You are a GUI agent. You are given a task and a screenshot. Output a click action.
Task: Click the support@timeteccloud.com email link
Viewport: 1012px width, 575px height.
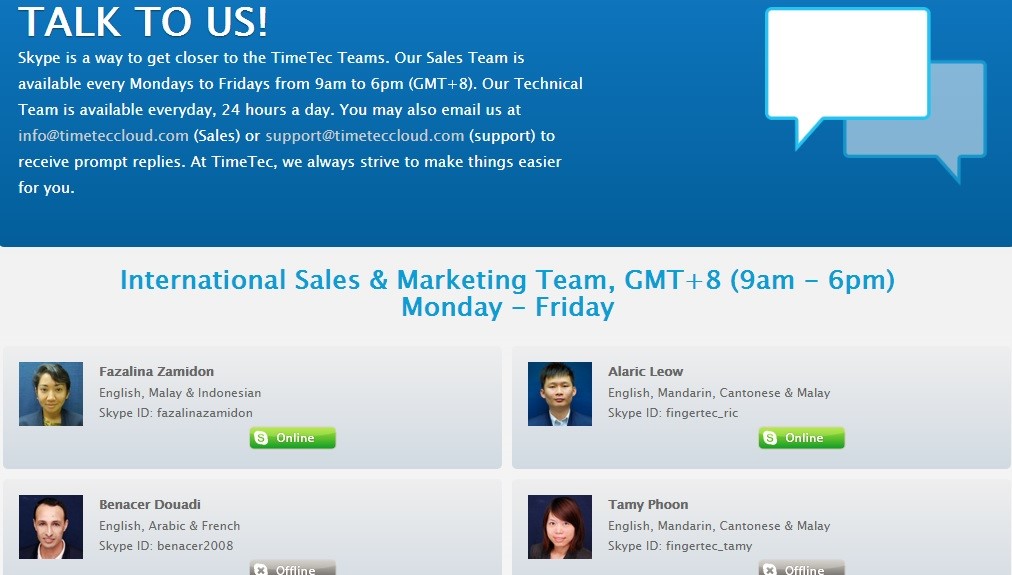tap(365, 136)
